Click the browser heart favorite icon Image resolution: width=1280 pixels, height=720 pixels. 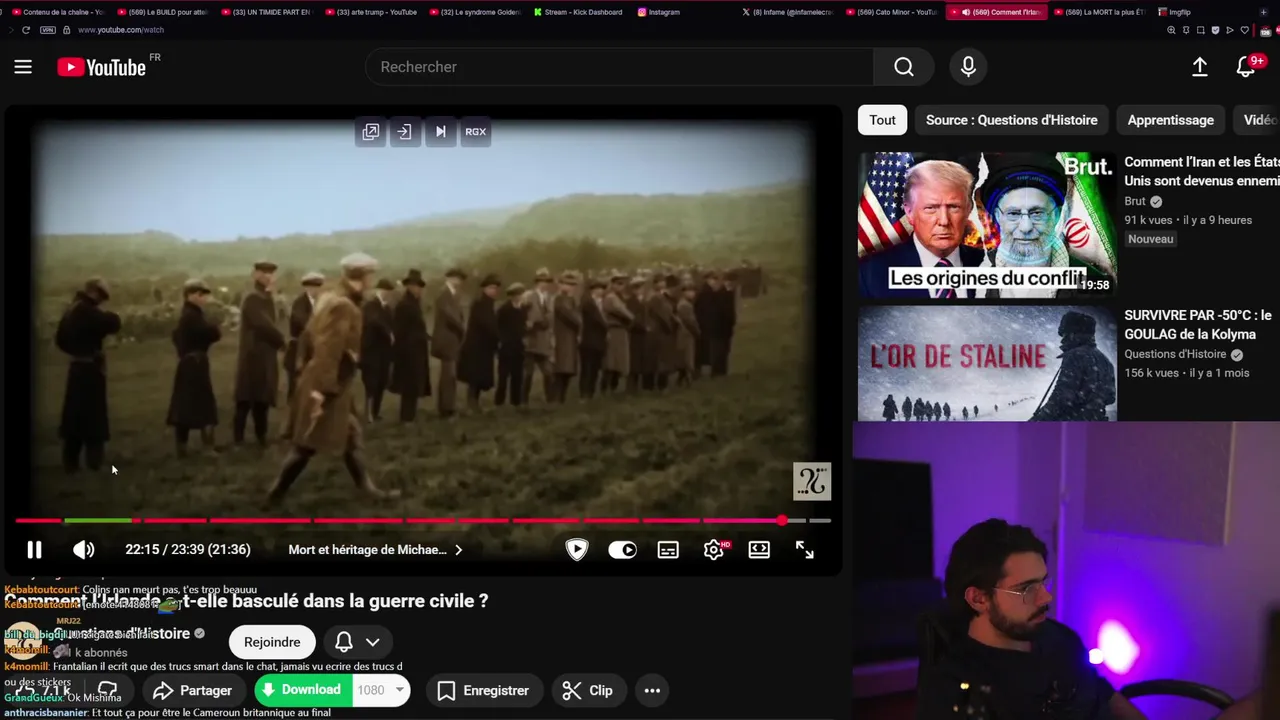tap(1245, 30)
